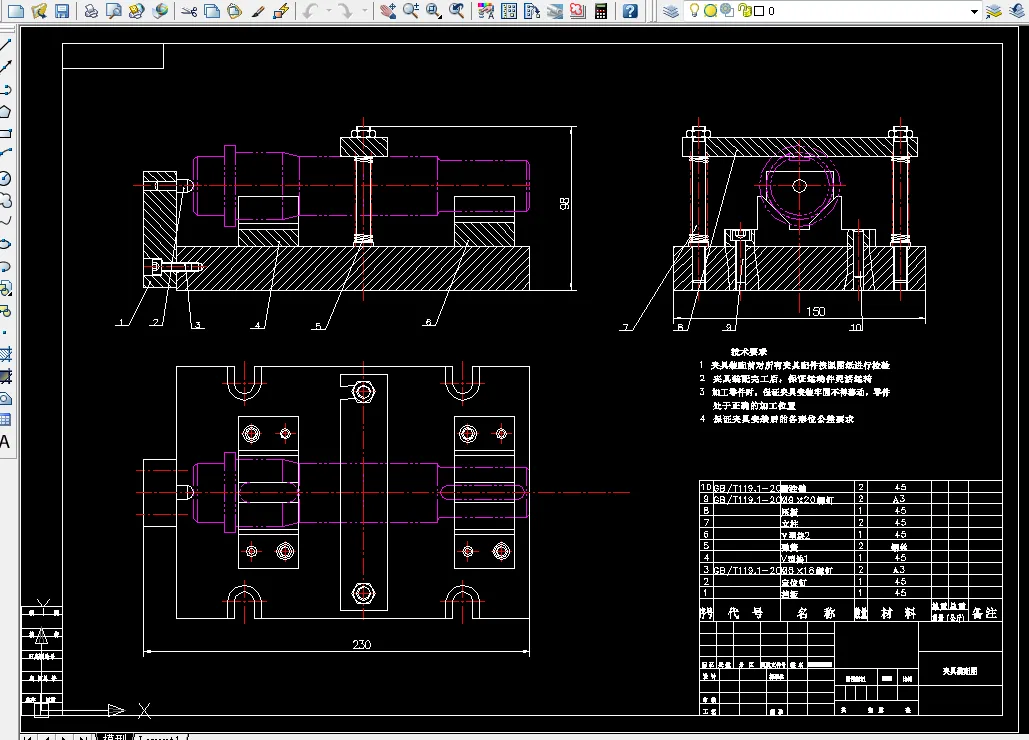Click layer 0 color swatch

coord(759,11)
